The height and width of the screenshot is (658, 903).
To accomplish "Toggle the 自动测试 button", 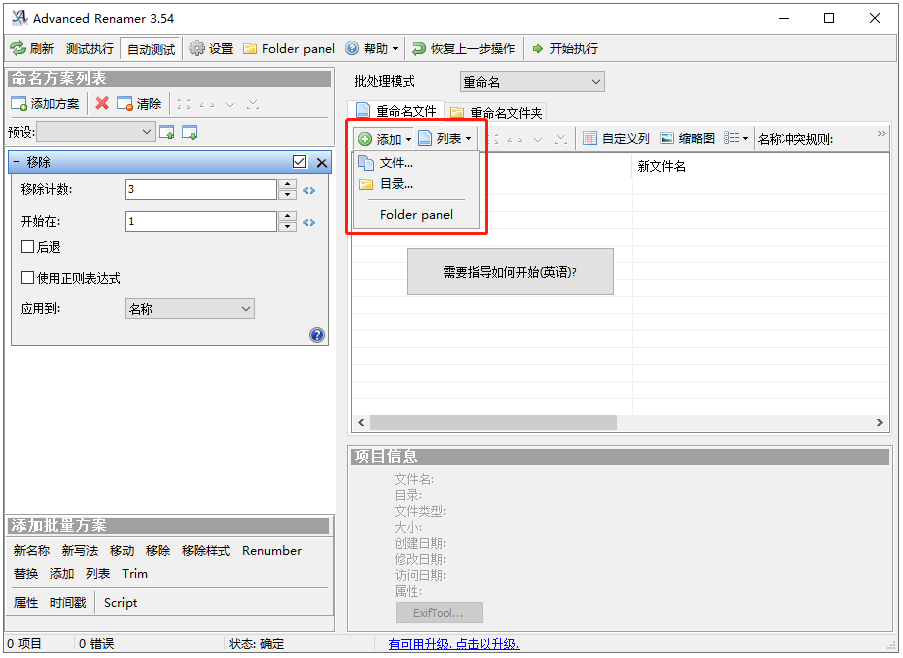I will (x=151, y=49).
